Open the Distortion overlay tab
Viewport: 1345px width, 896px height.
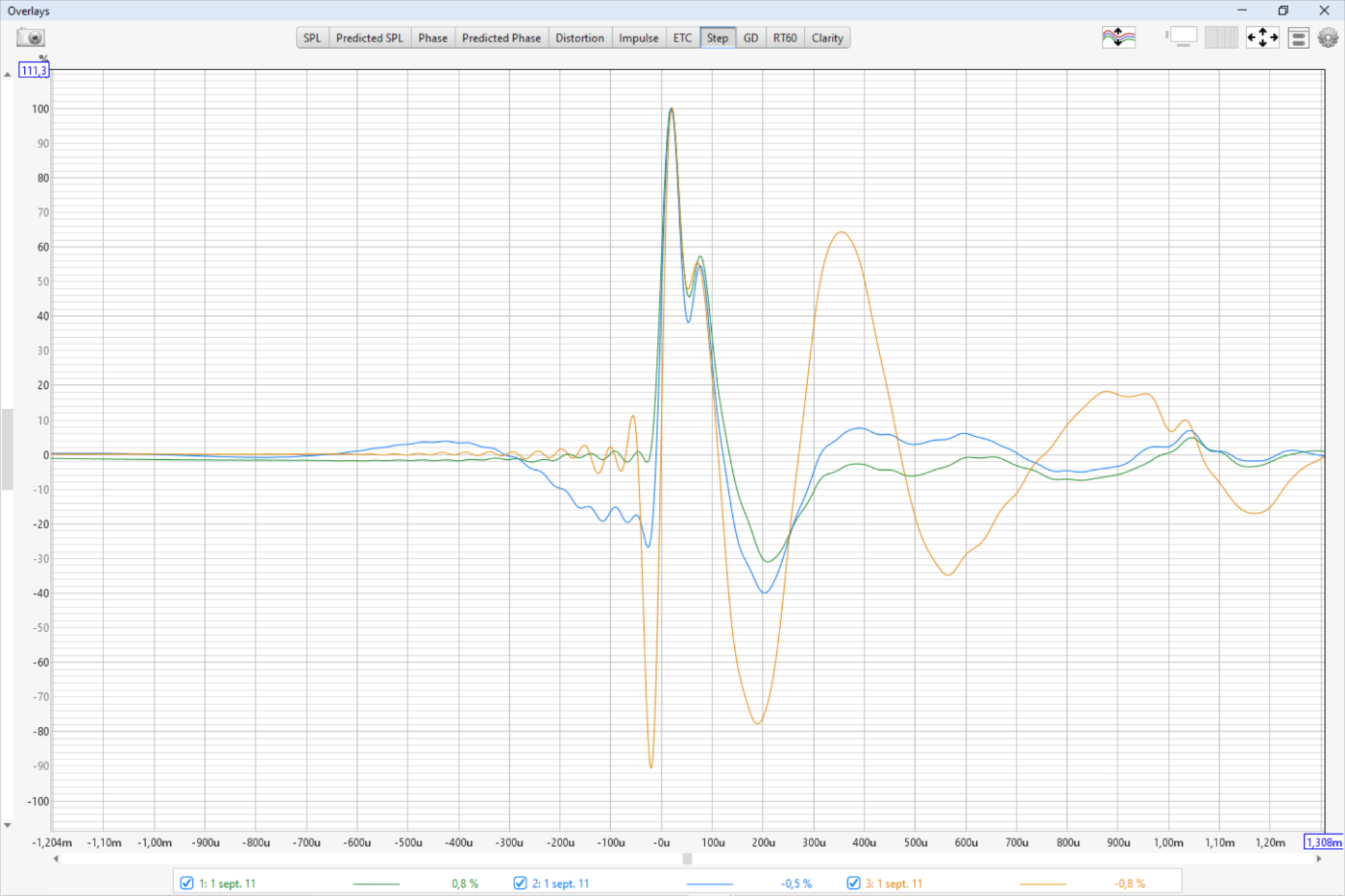point(579,38)
